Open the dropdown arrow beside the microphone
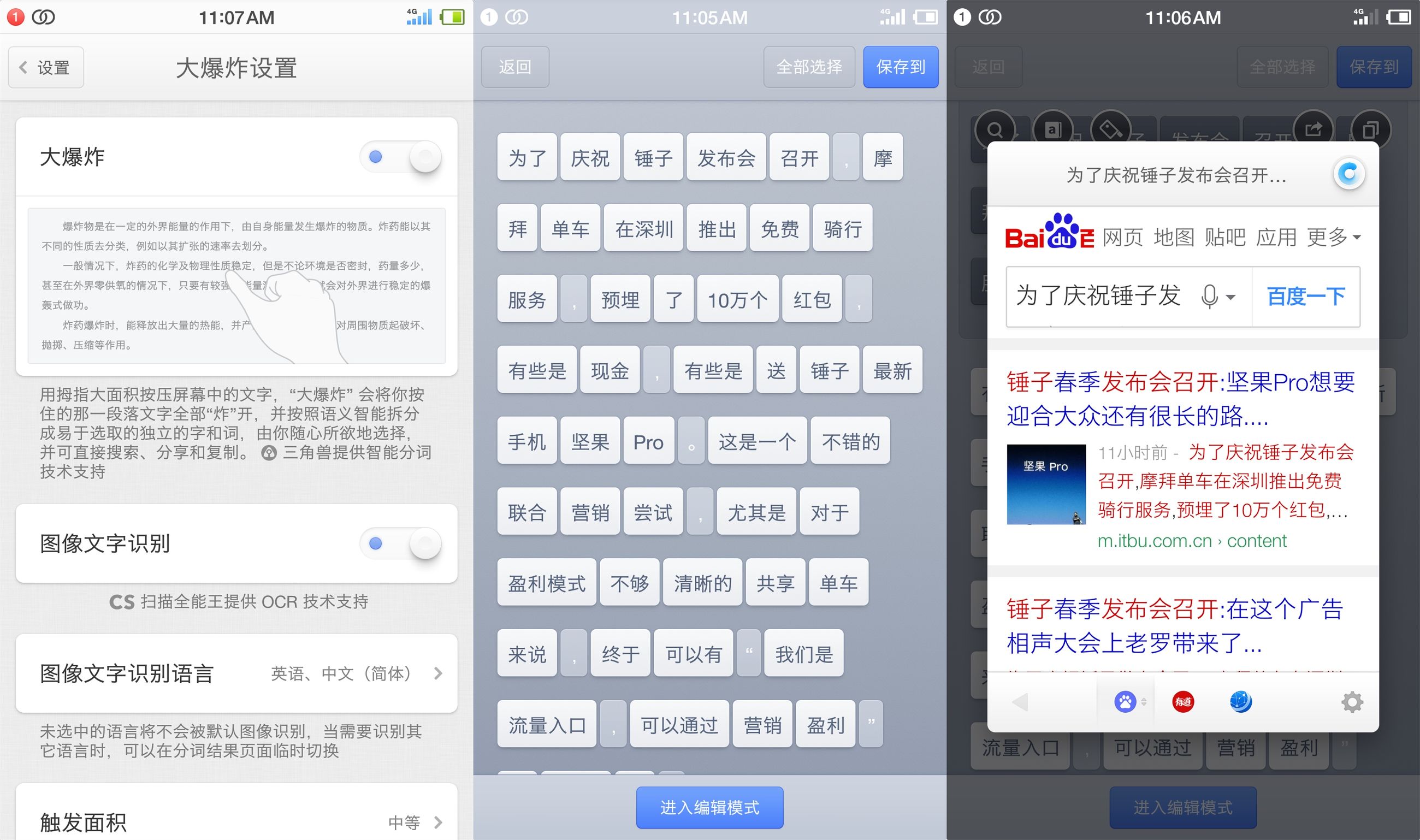This screenshot has height=840, width=1420. [x=1230, y=297]
